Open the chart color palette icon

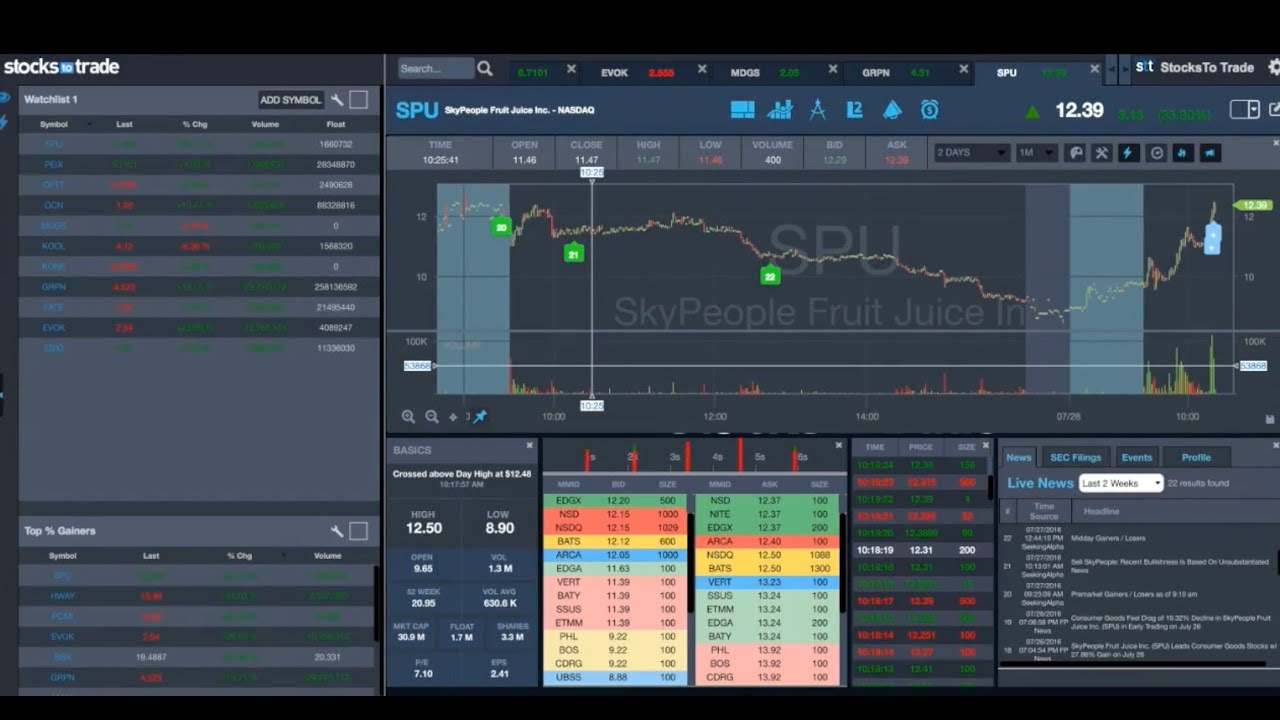click(1076, 153)
